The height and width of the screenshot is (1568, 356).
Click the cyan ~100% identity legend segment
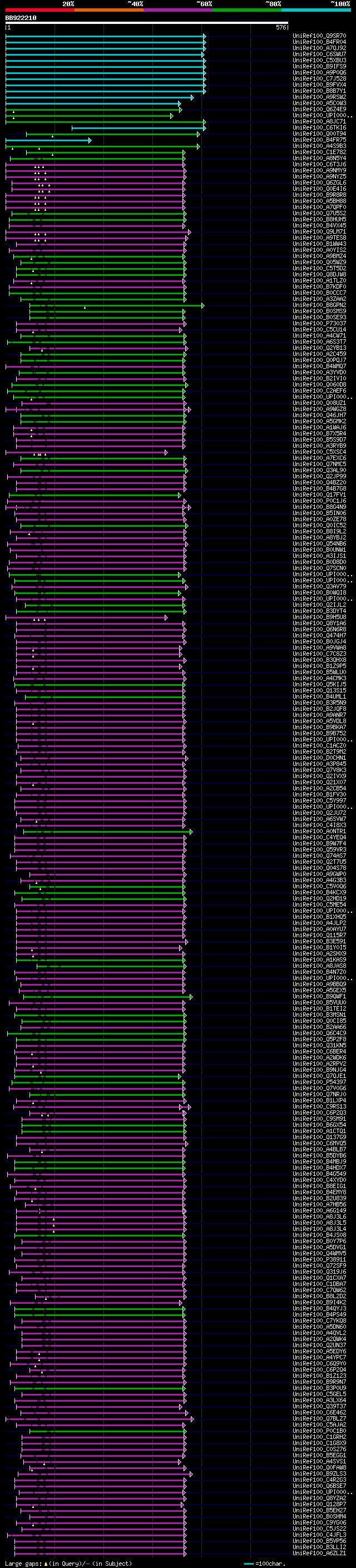tap(316, 10)
